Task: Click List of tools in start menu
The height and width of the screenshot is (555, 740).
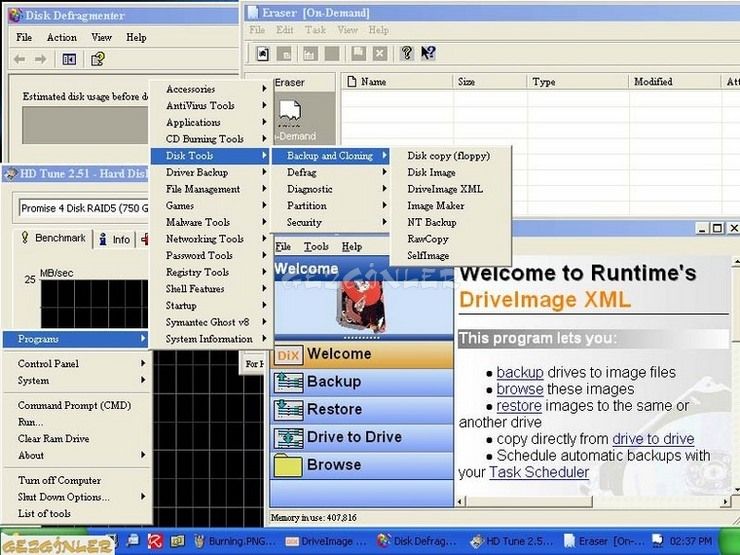Action: [77, 513]
